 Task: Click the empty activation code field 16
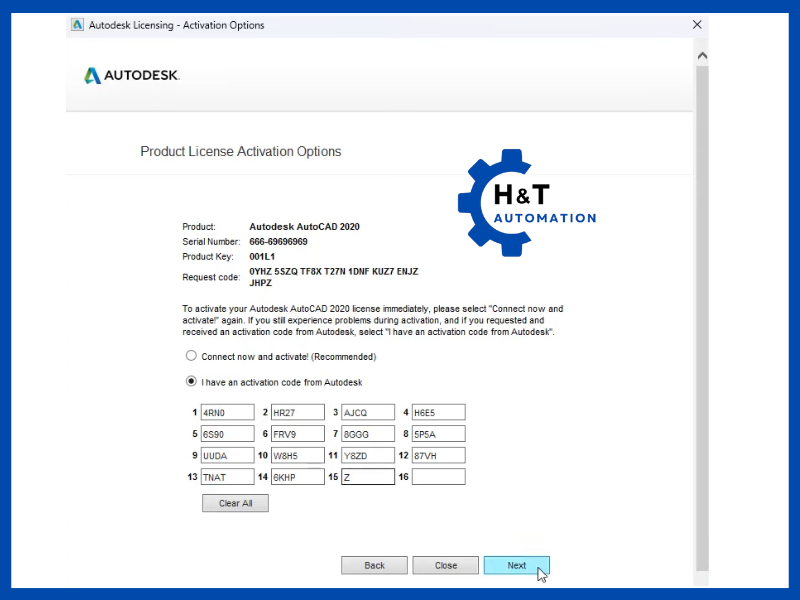tap(438, 477)
